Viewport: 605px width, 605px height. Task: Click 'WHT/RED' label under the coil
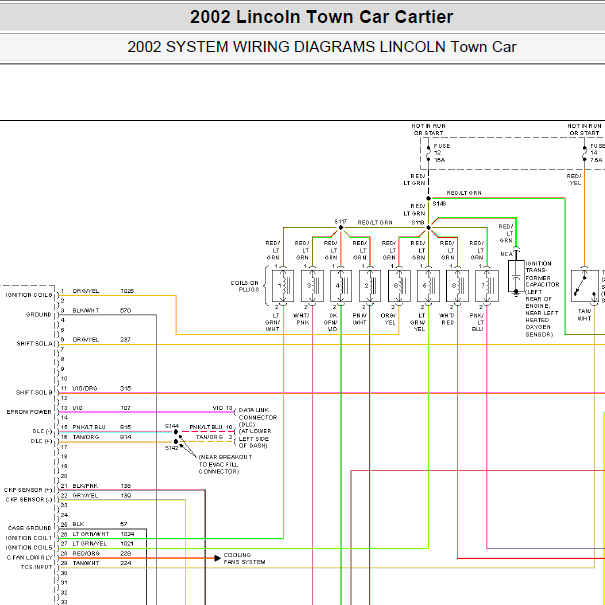[447, 319]
